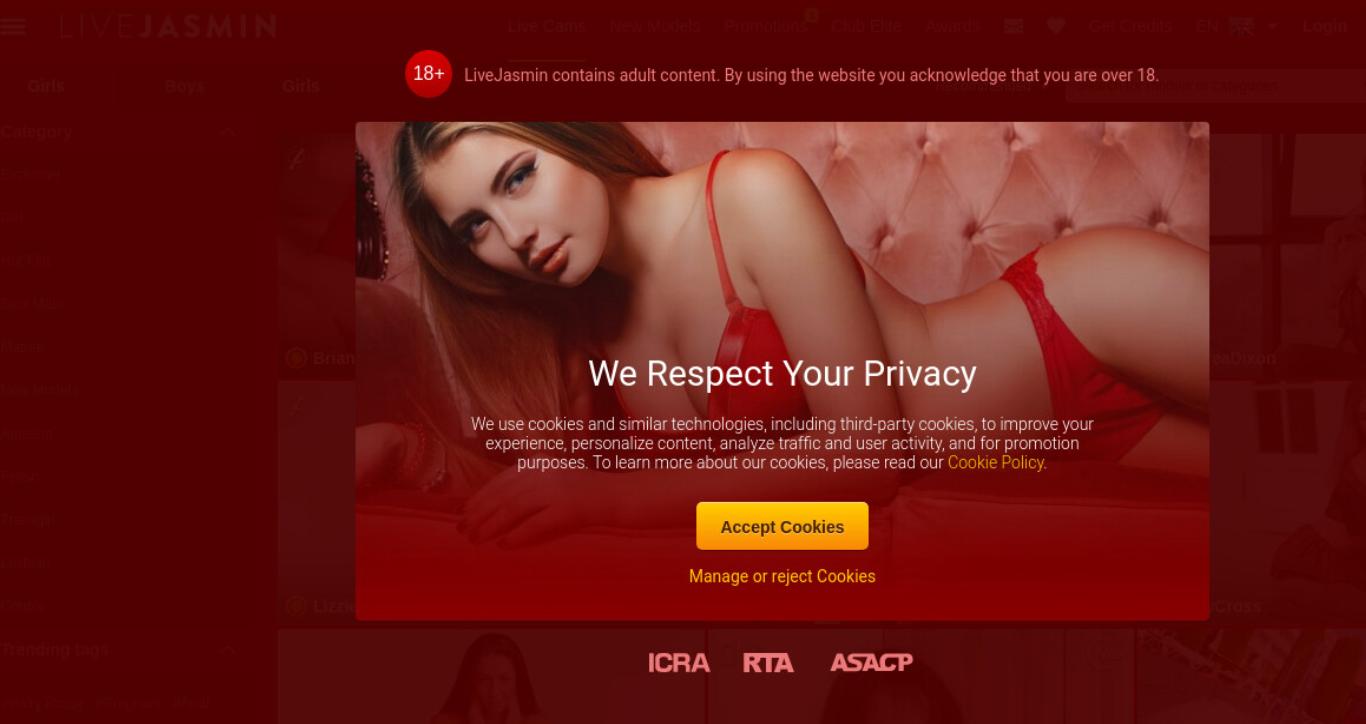Click Manage or reject Cookies link
Screen dimensions: 1366x724
point(782,576)
